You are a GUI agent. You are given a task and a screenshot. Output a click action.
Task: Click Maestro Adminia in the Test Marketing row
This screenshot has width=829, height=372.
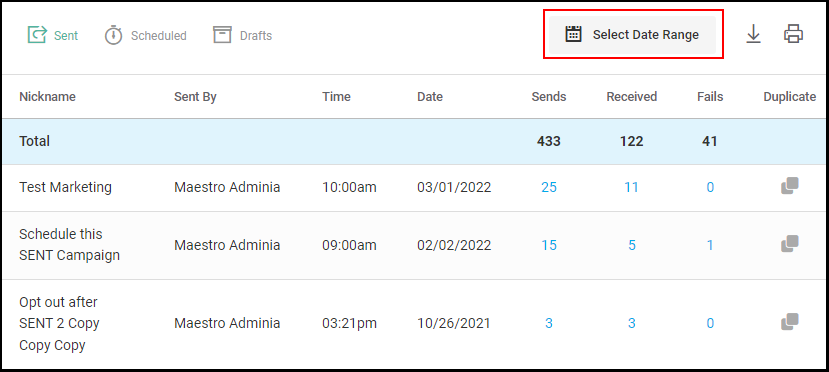point(227,187)
